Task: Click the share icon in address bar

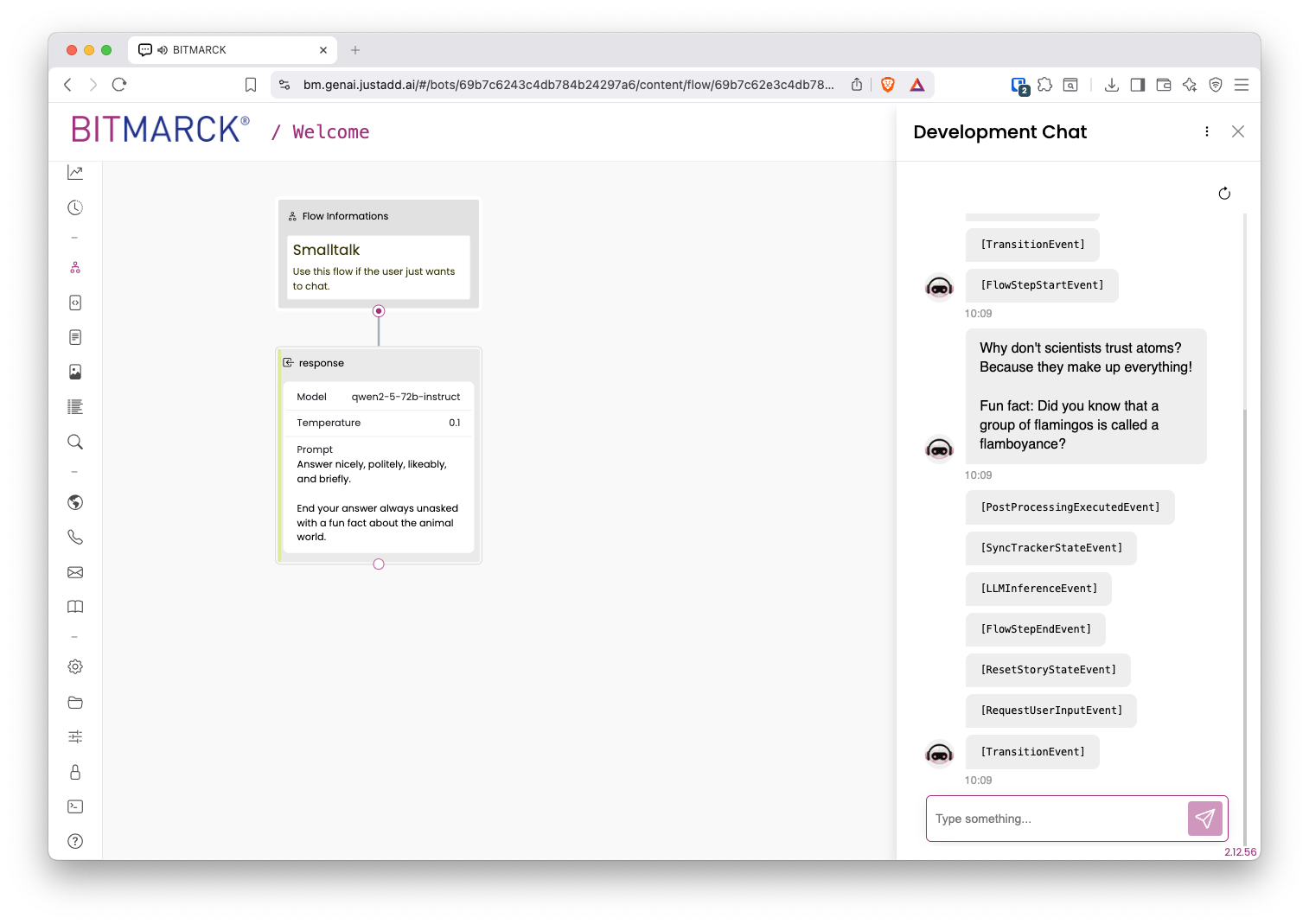Action: pyautogui.click(x=857, y=85)
